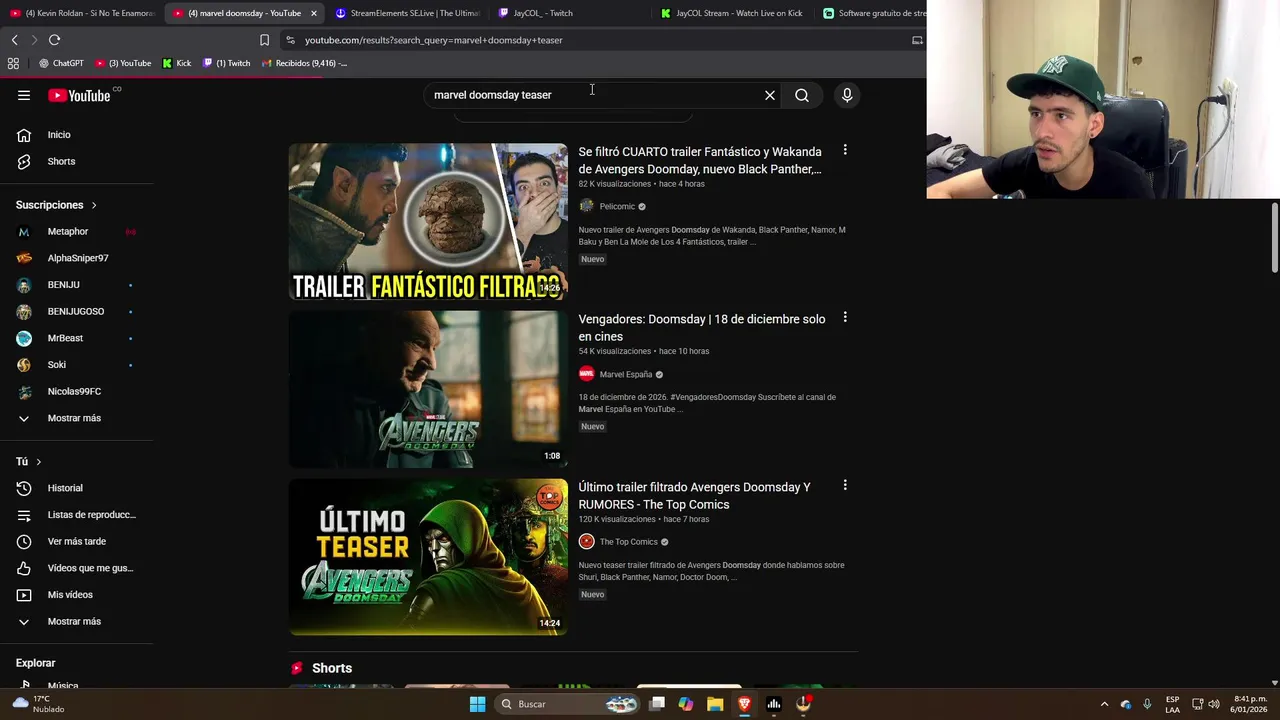This screenshot has width=1280, height=720.
Task: Open the taskbar volume speaker icon
Action: [1213, 704]
